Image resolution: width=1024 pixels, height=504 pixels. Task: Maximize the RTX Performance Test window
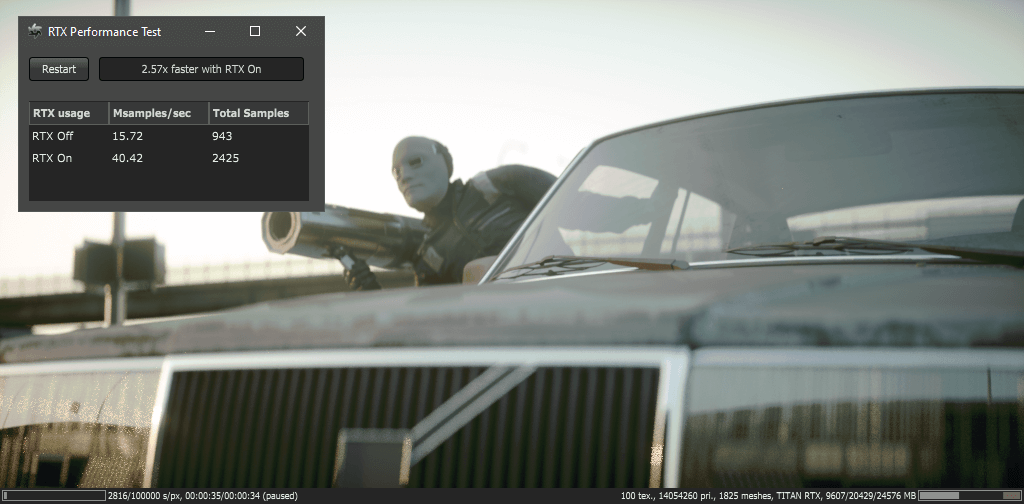(255, 31)
